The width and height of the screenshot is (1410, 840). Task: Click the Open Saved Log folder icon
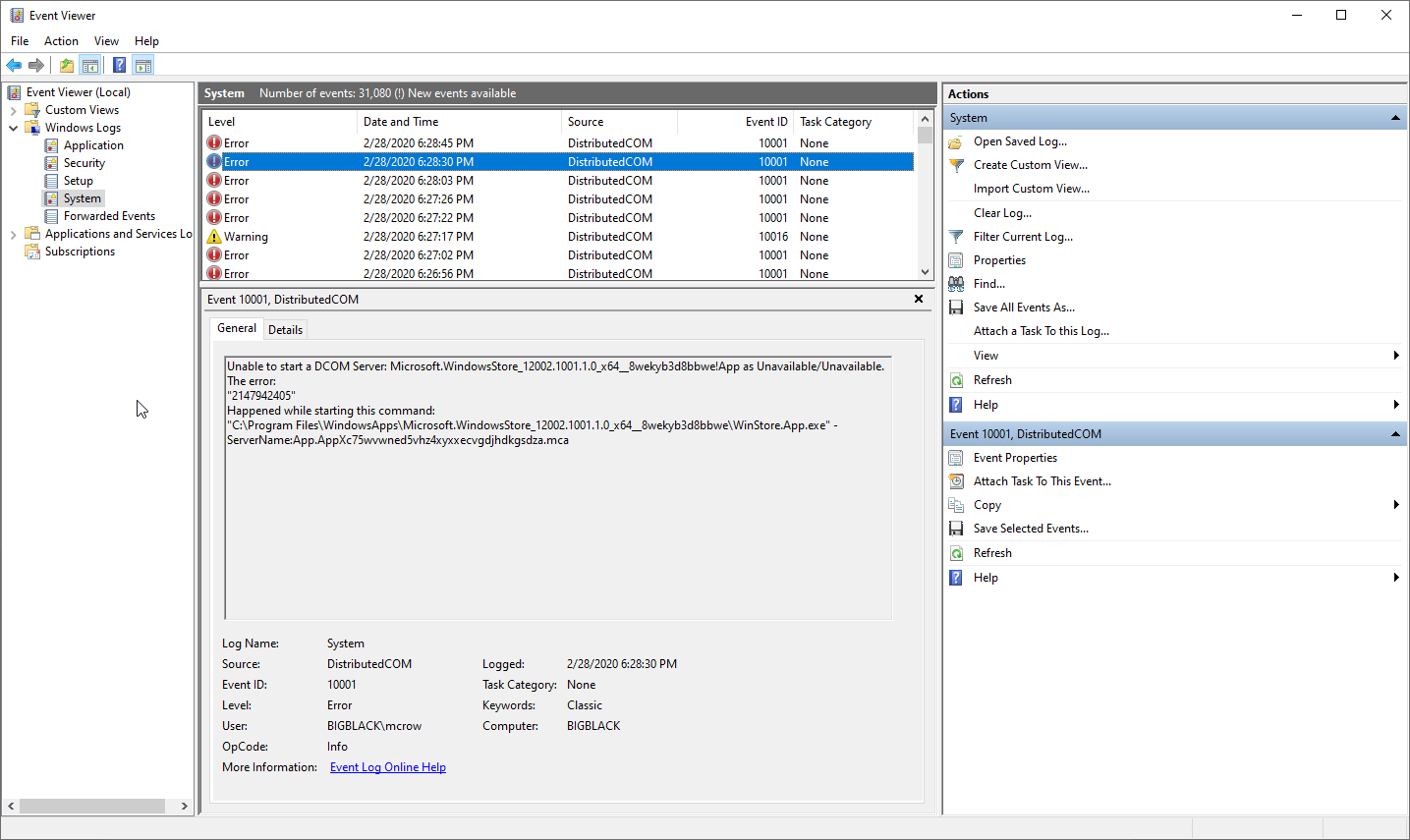tap(956, 141)
